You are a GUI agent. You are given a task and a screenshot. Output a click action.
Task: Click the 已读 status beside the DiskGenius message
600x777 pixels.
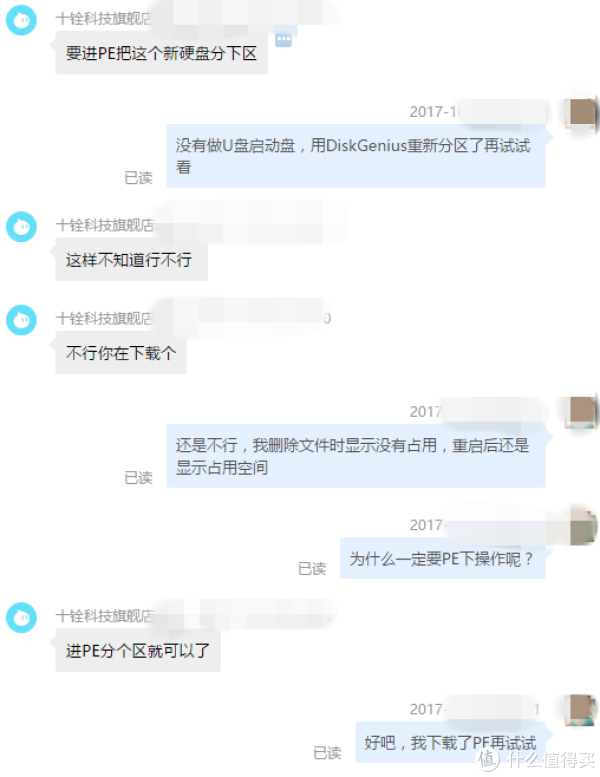tap(138, 177)
